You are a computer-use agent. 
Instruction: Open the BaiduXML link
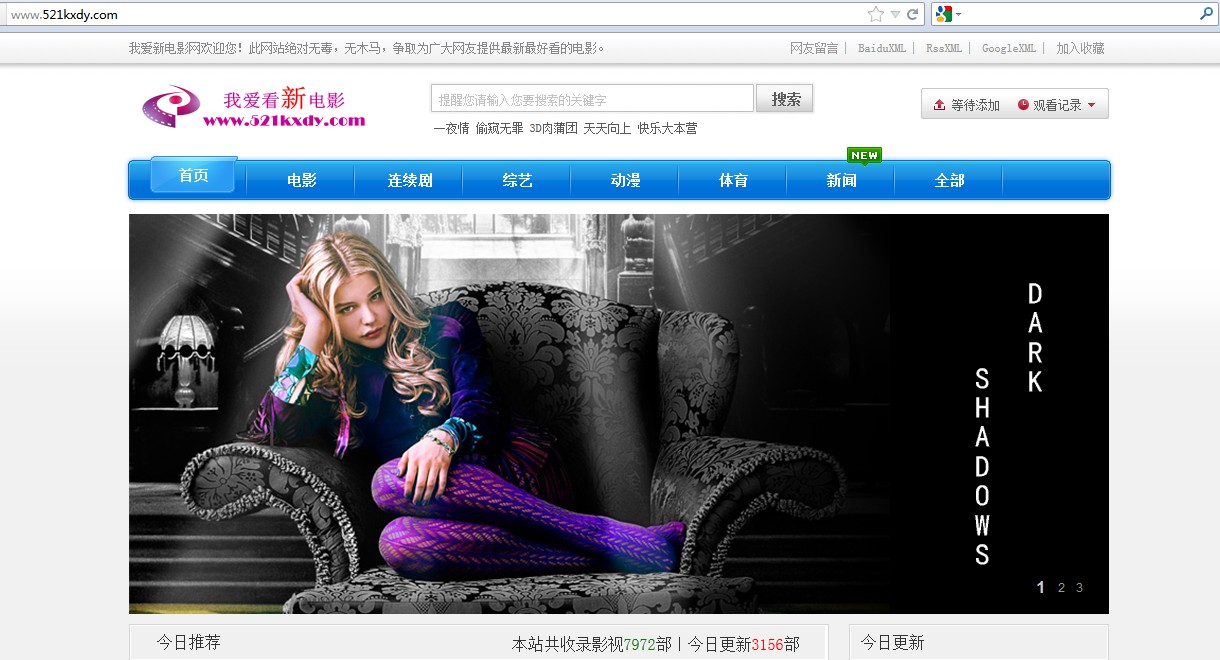(882, 48)
